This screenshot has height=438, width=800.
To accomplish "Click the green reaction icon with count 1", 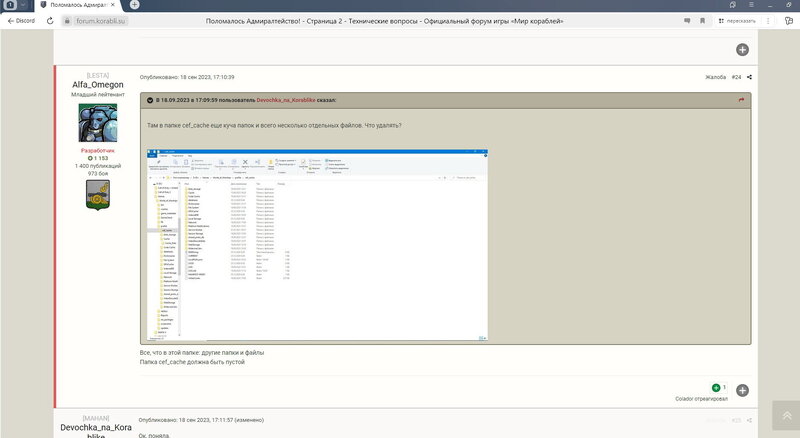I will pos(716,387).
